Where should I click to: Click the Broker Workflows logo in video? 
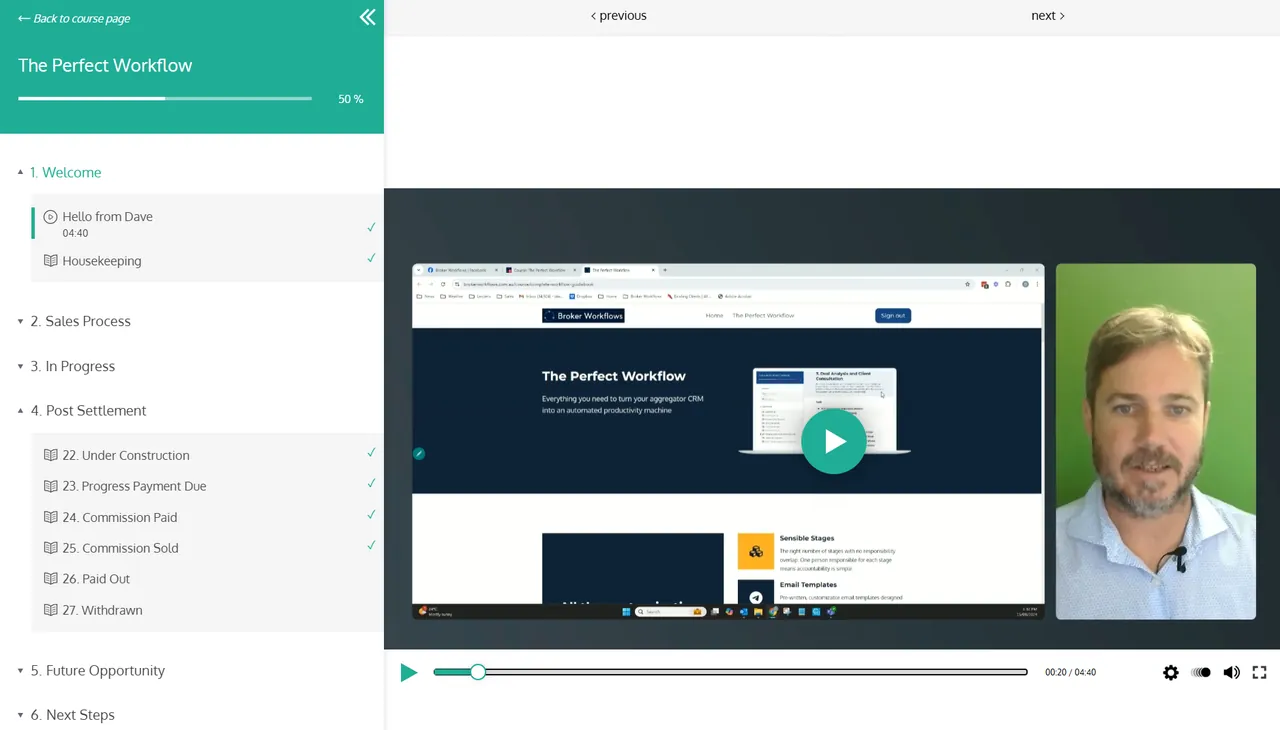tap(583, 315)
